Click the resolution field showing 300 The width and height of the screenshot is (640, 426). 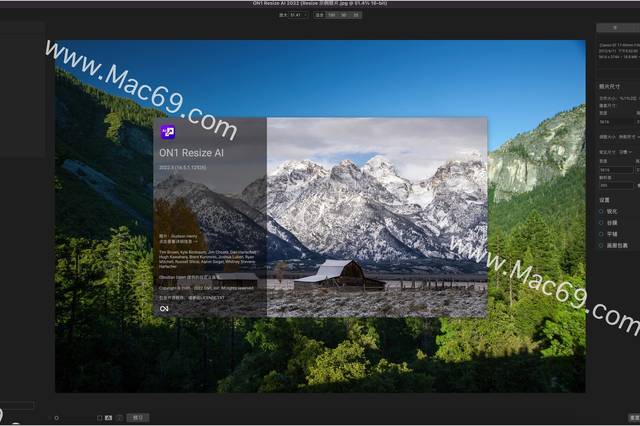click(616, 186)
